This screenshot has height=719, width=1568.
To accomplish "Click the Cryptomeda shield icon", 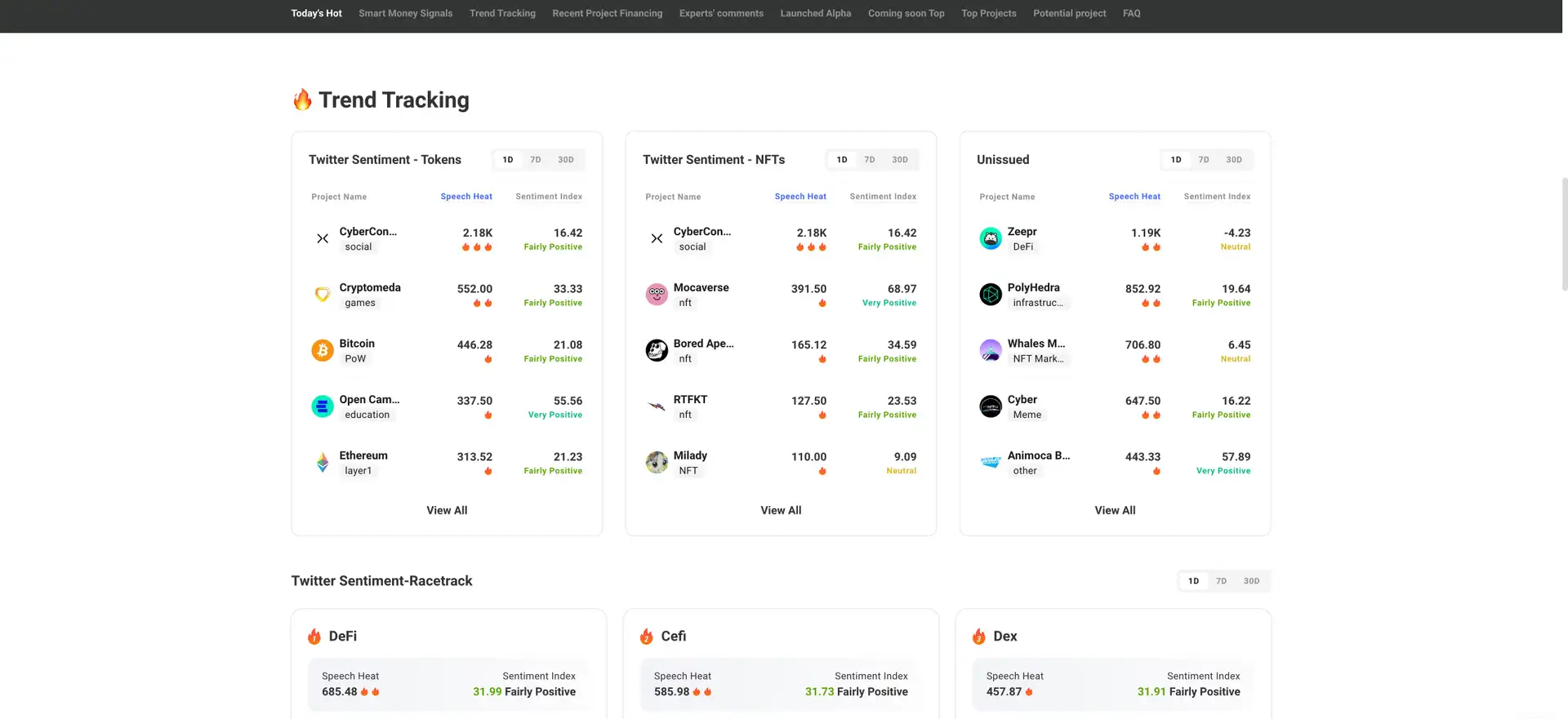I will [x=323, y=295].
